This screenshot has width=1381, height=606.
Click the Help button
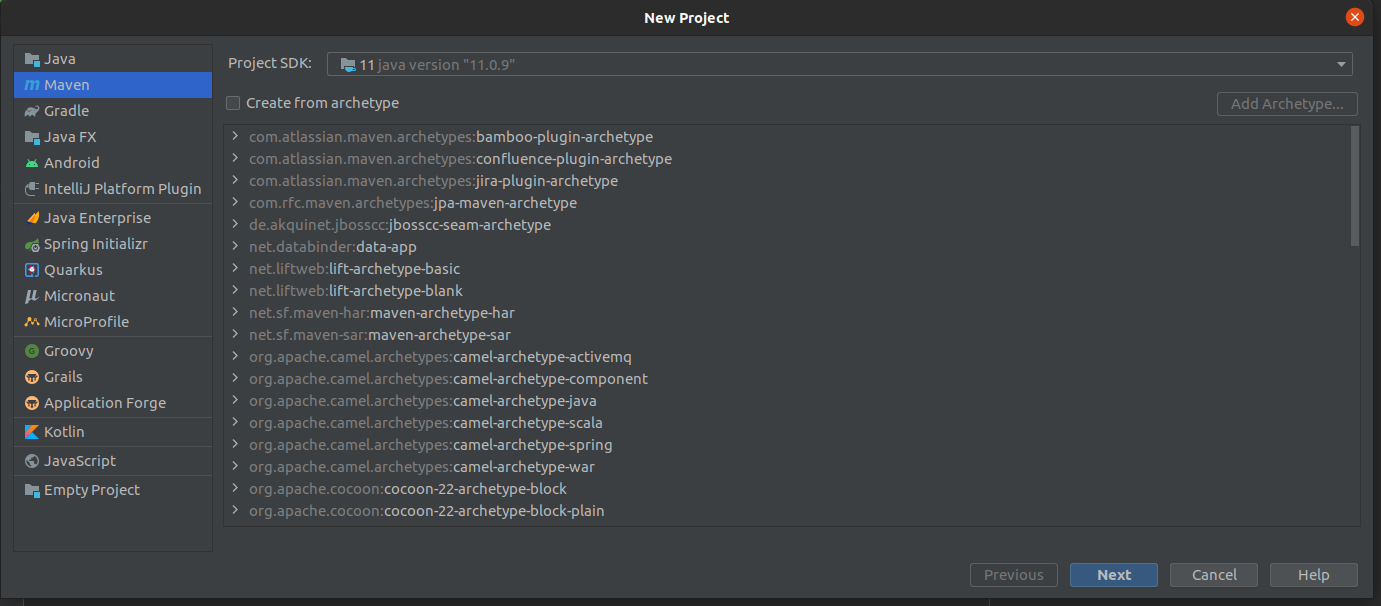[1314, 575]
